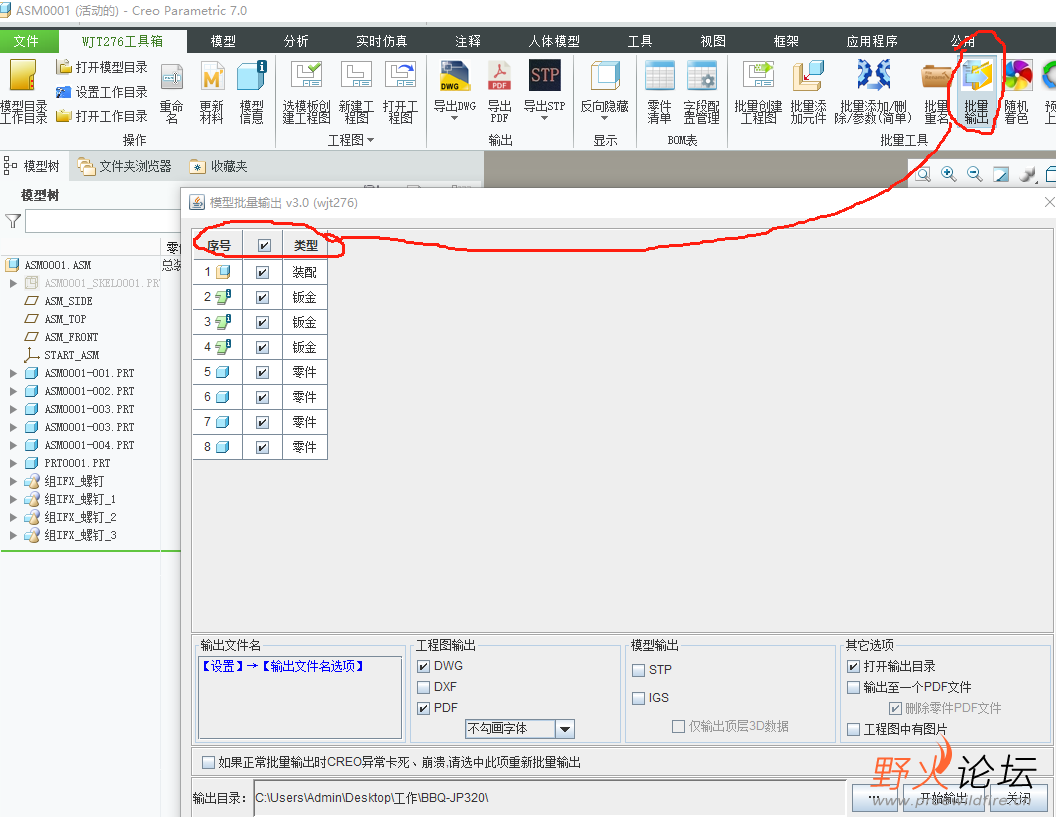Enable 工程图中有图片 checkbox
Viewport: 1056px width, 817px height.
click(853, 729)
